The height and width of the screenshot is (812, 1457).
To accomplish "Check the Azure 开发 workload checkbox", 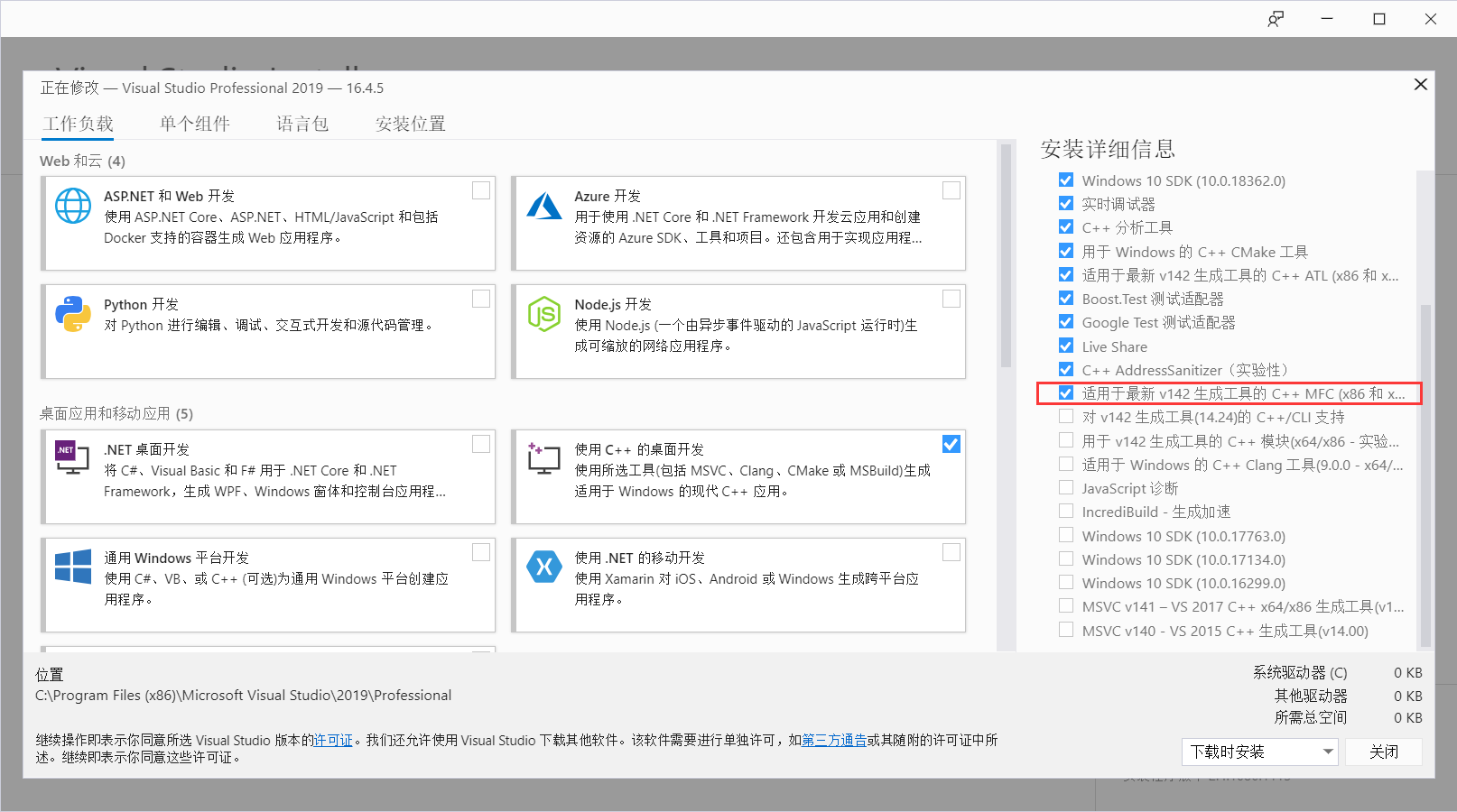I will point(951,190).
